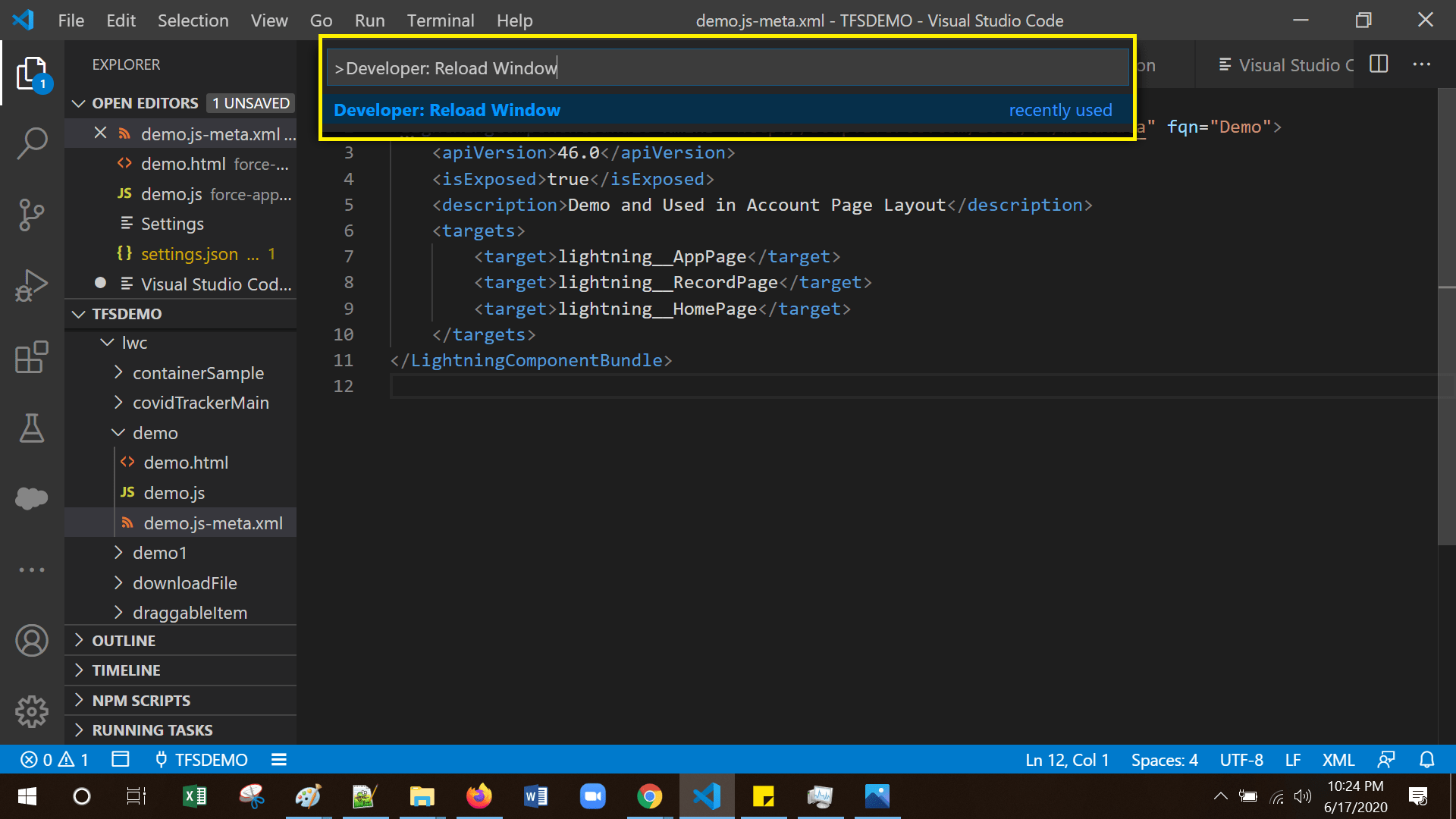Toggle the split editor icon top right
Viewport: 1456px width, 819px height.
click(1378, 64)
